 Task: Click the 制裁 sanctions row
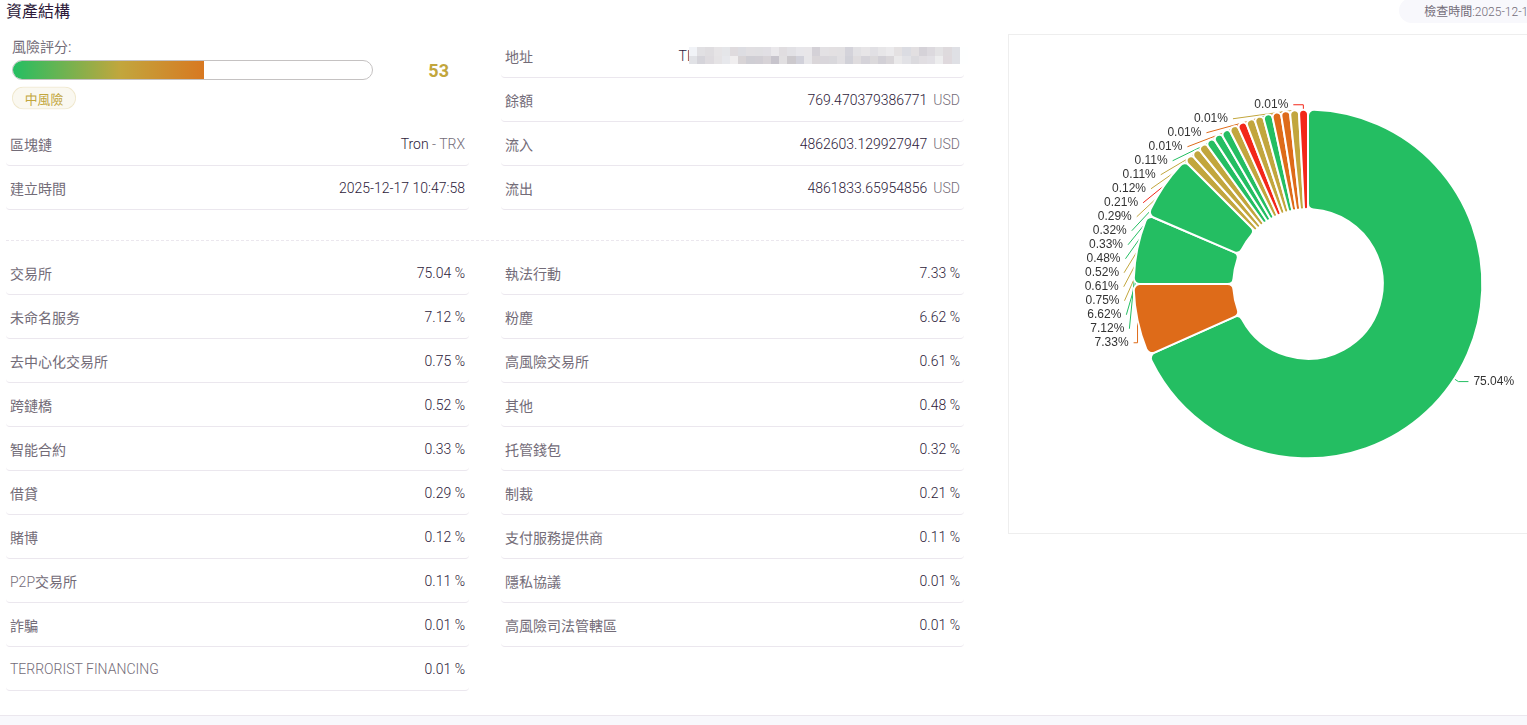pyautogui.click(x=732, y=493)
